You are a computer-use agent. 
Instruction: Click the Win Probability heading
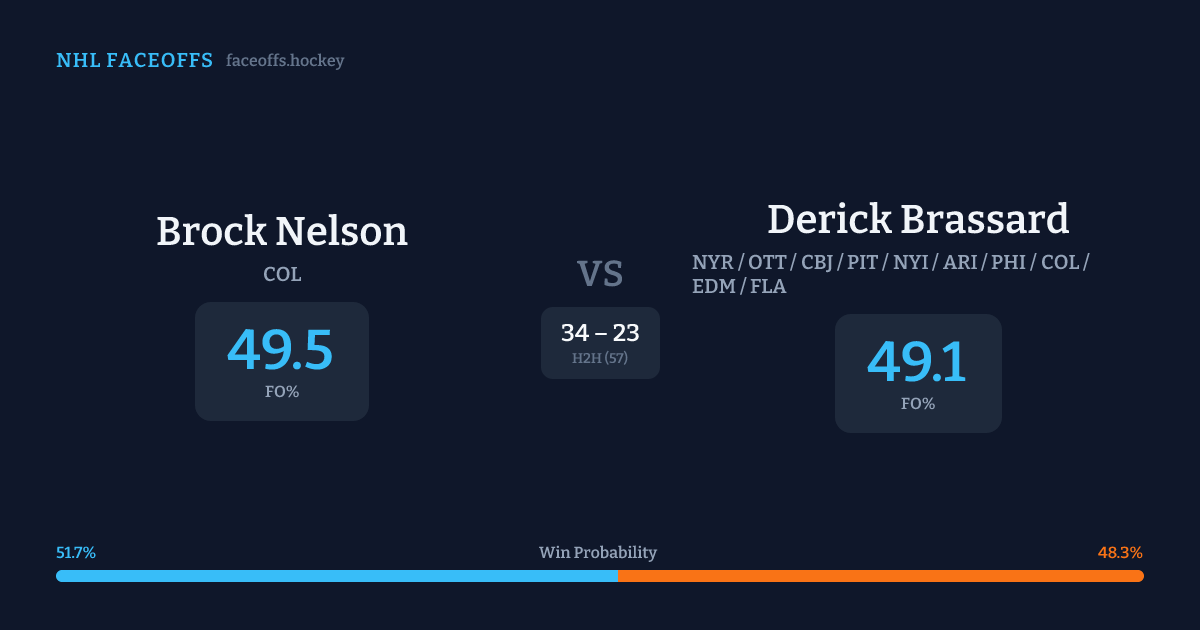point(598,553)
